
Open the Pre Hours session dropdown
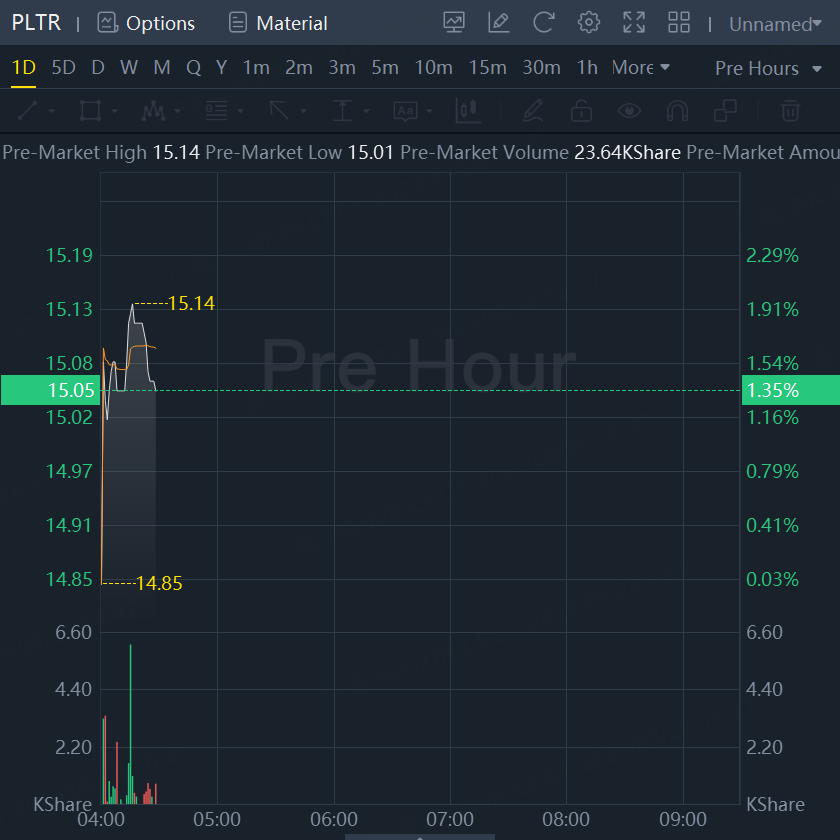[x=768, y=69]
